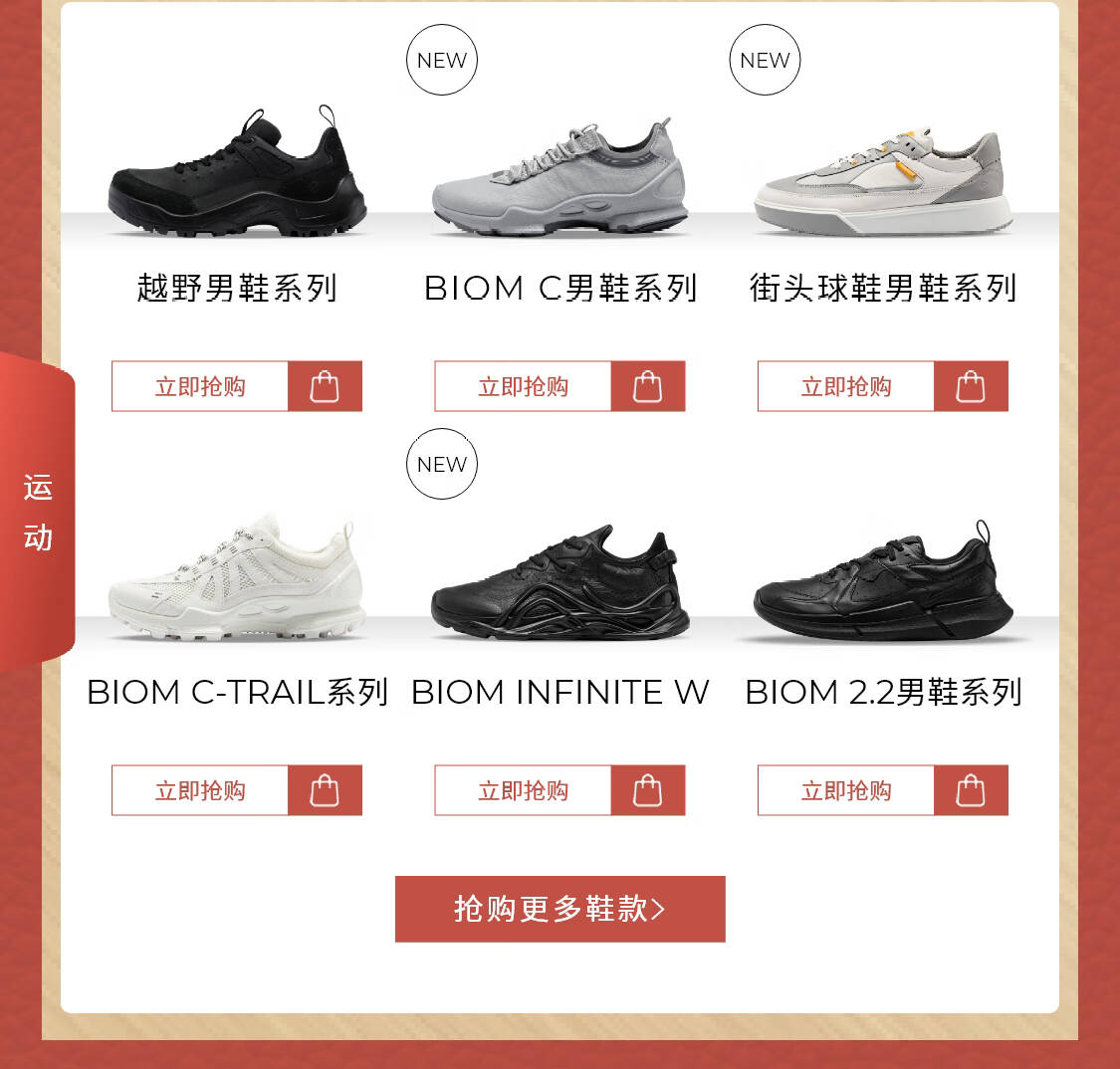This screenshot has height=1069, width=1120.
Task: Click shopping bag icon for 越野男鞋系列
Action: 325,386
